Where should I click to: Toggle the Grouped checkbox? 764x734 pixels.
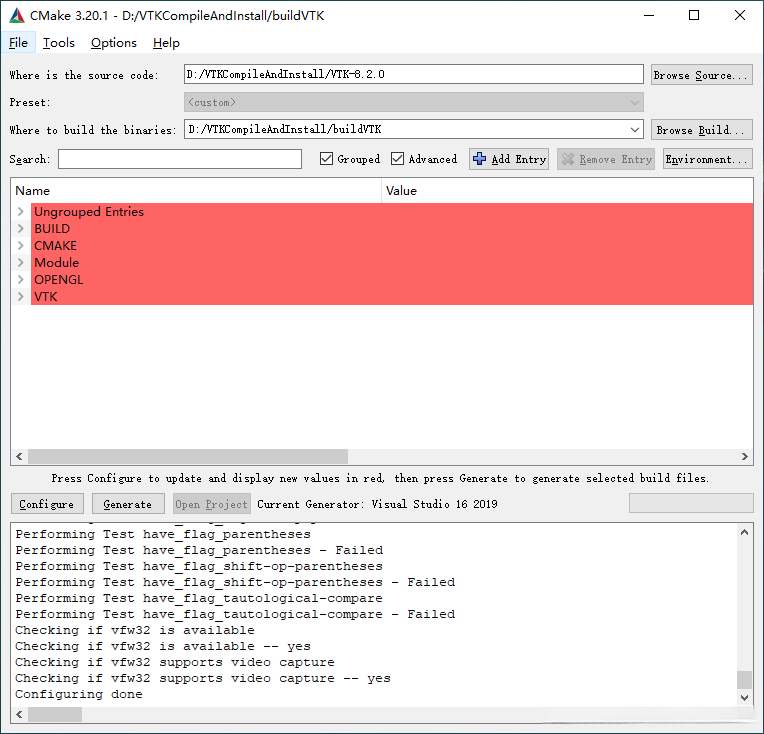click(326, 159)
